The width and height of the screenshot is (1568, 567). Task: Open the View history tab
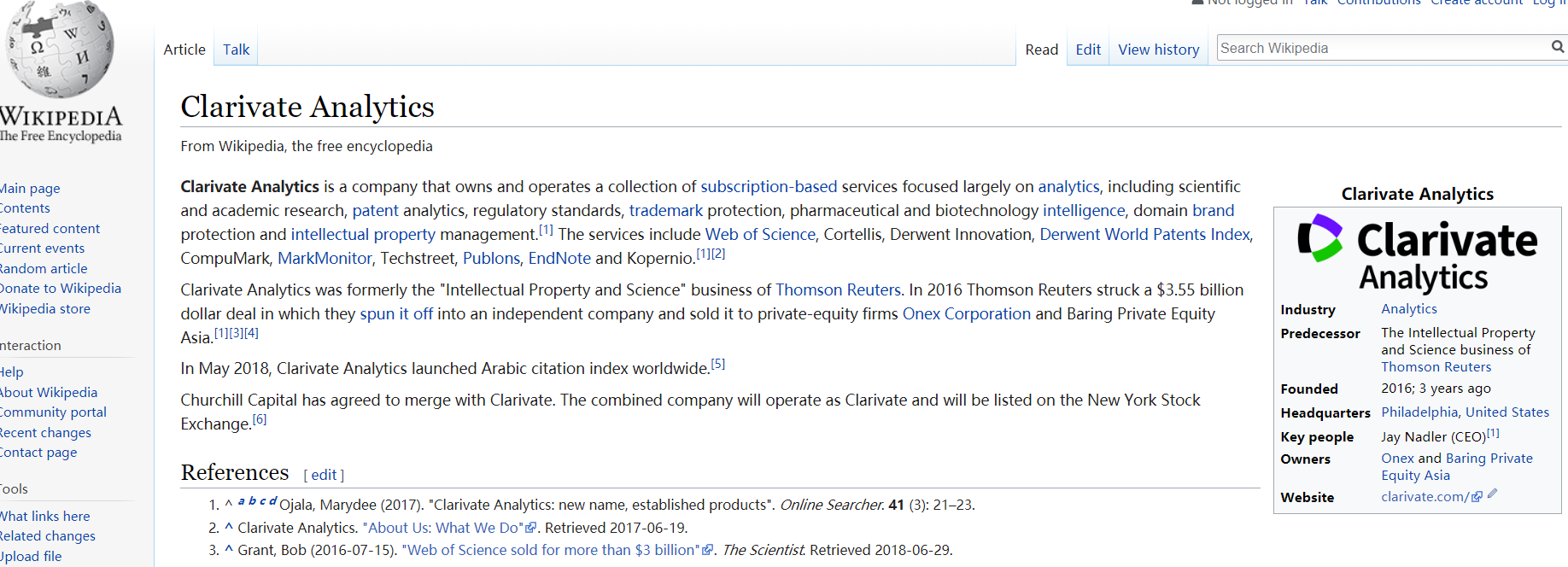pos(1158,50)
